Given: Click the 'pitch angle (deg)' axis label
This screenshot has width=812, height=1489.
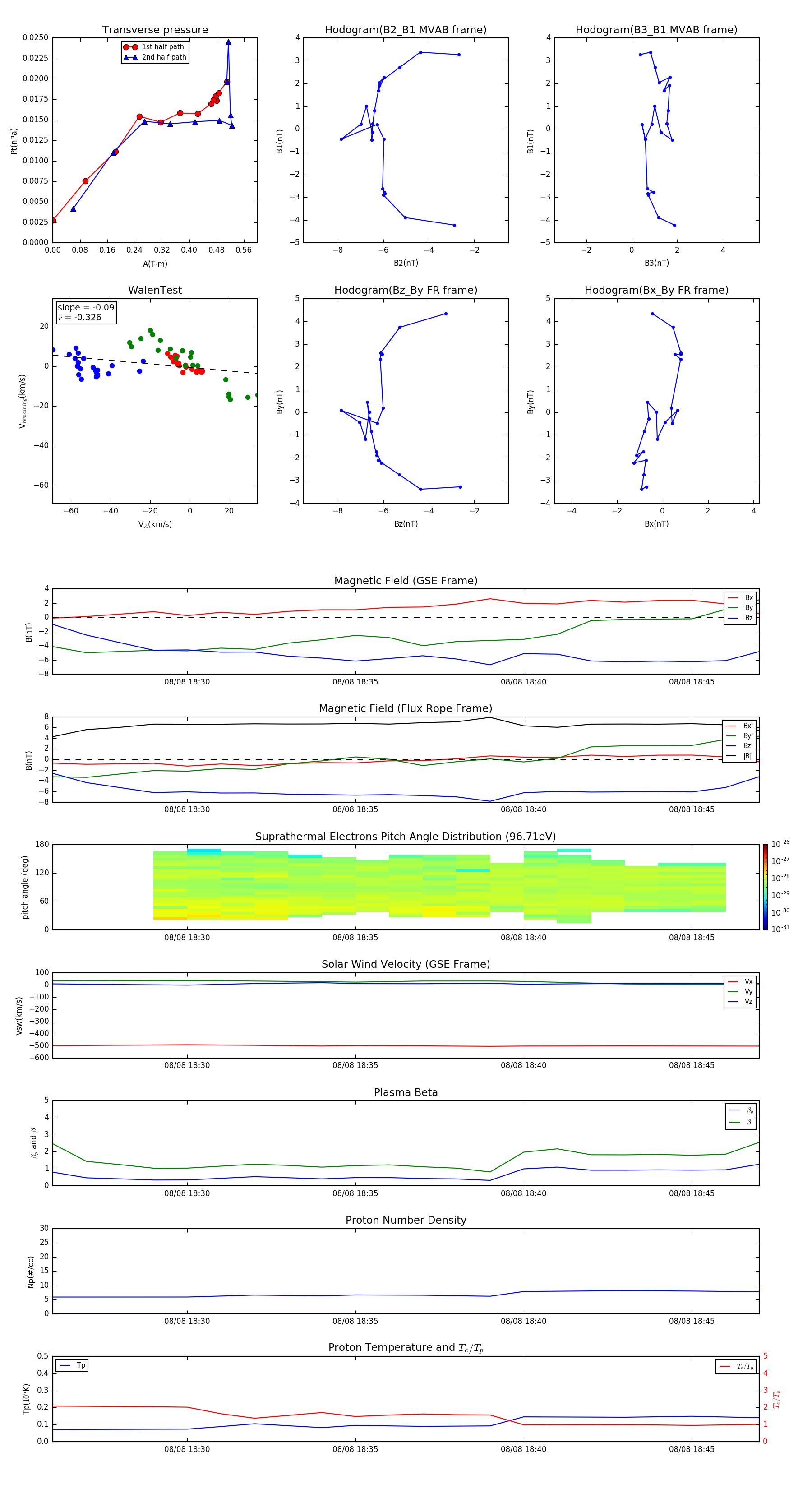Looking at the screenshot, I should pyautogui.click(x=25, y=887).
